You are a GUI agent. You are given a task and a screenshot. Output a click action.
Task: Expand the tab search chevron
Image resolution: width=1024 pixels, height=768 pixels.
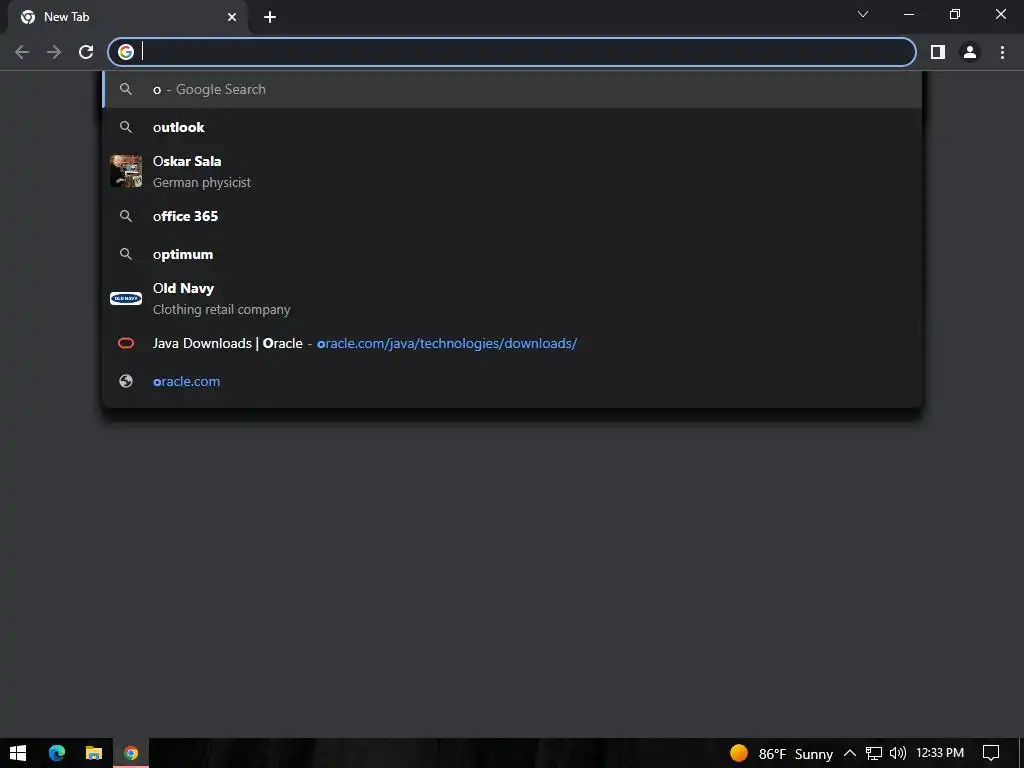pyautogui.click(x=863, y=14)
